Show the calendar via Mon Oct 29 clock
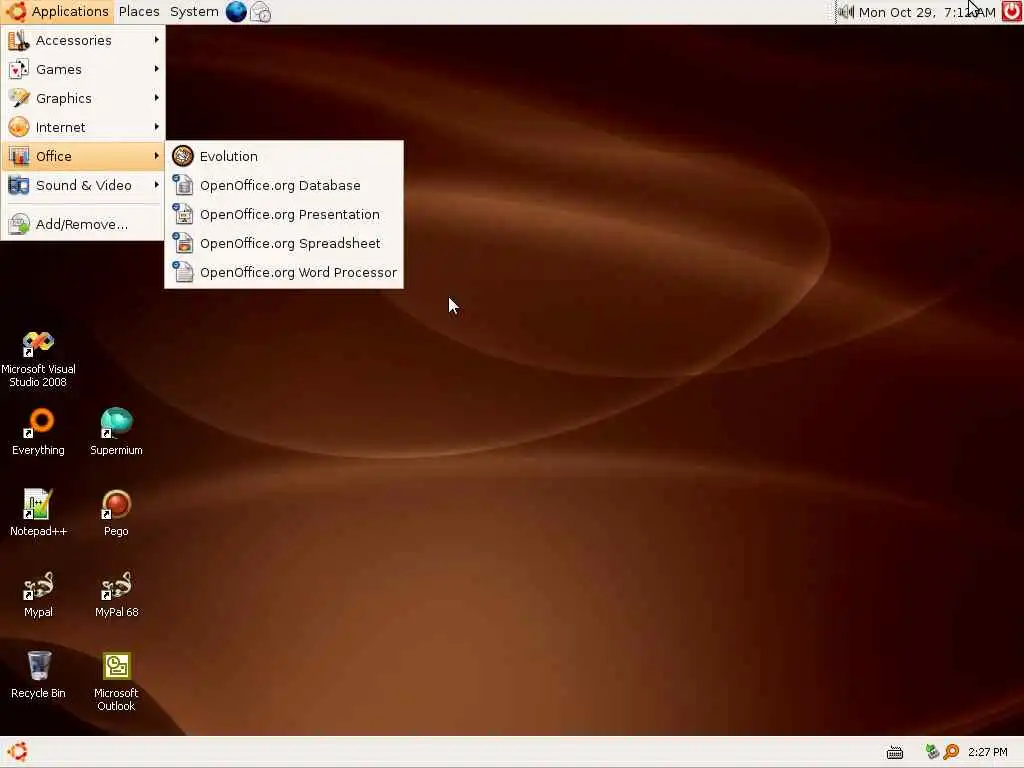The height and width of the screenshot is (768, 1024). tap(927, 12)
